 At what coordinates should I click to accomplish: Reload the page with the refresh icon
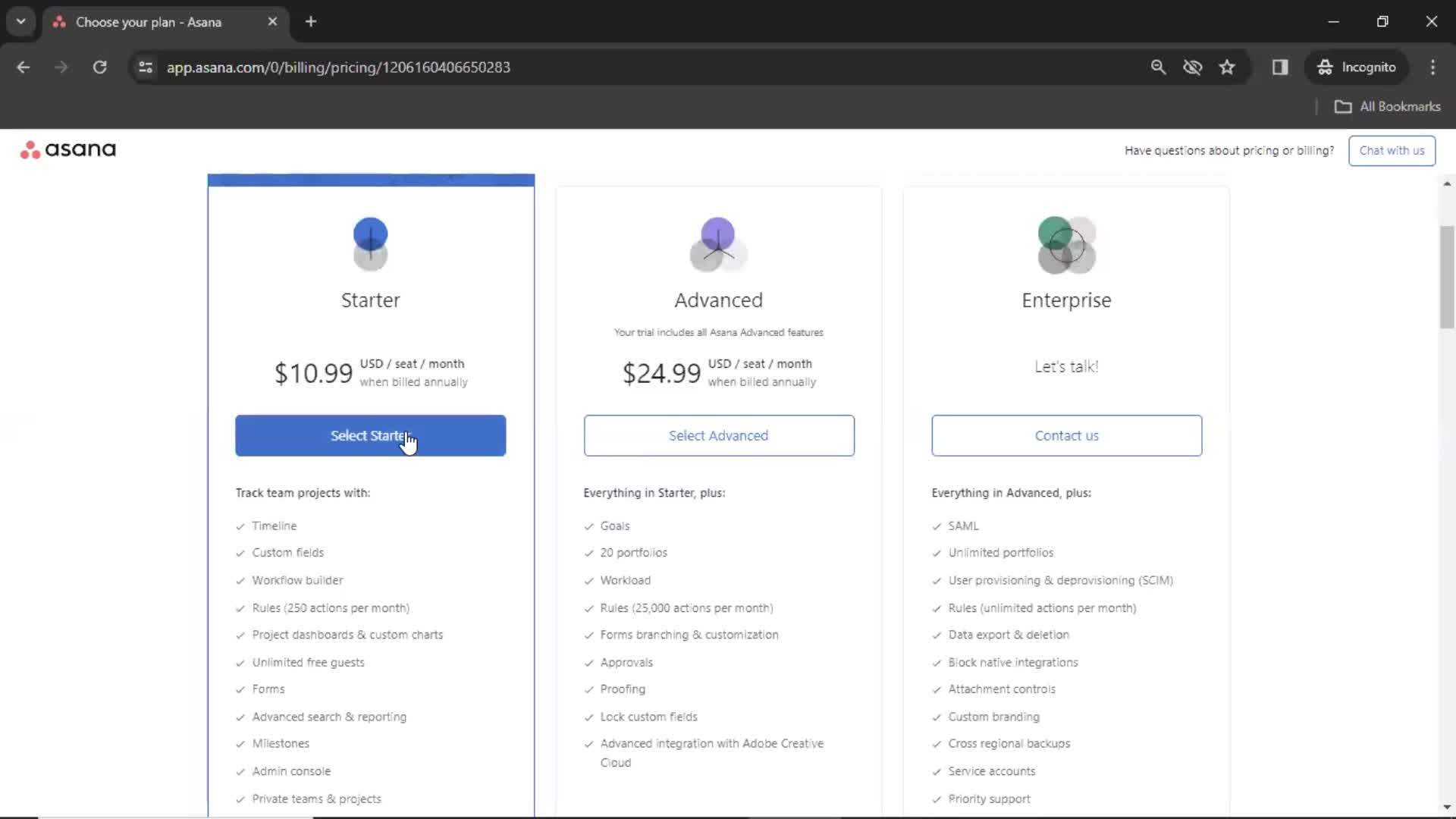tap(99, 67)
